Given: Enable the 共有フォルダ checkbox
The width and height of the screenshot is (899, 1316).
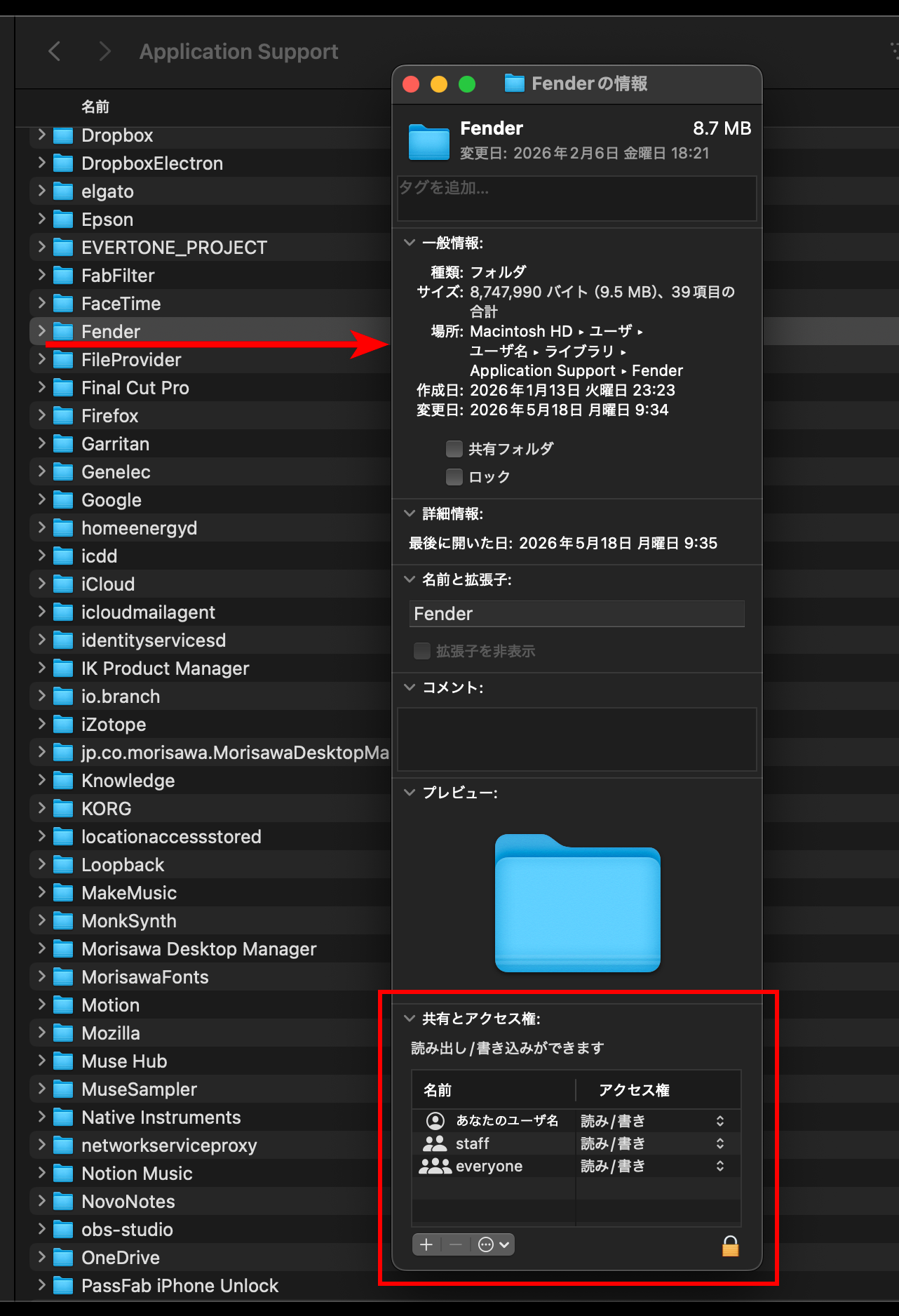Looking at the screenshot, I should tap(454, 448).
